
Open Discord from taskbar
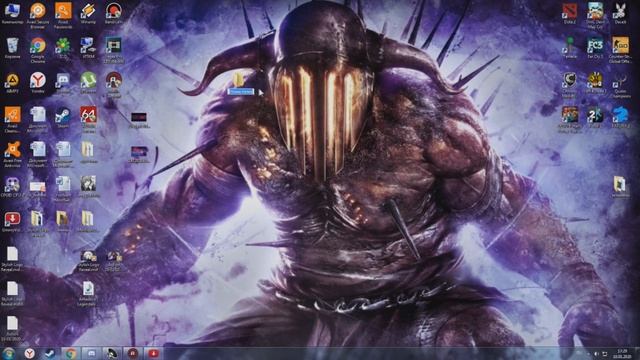pos(91,353)
